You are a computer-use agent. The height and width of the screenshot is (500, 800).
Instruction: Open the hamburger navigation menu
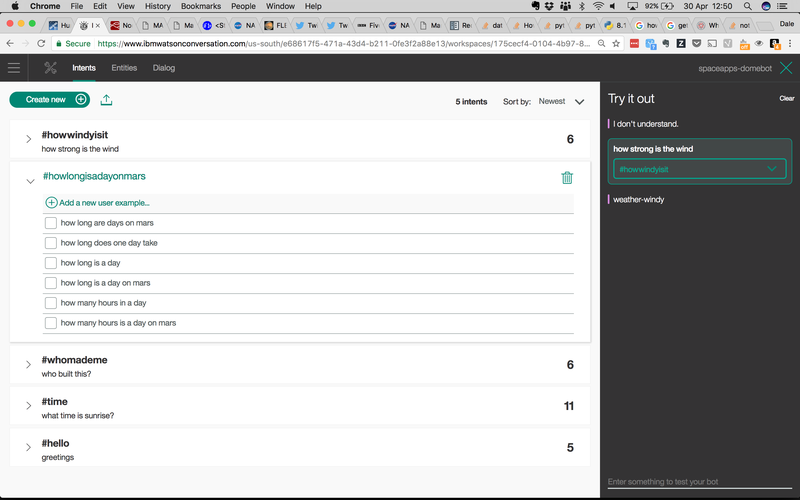click(14, 68)
